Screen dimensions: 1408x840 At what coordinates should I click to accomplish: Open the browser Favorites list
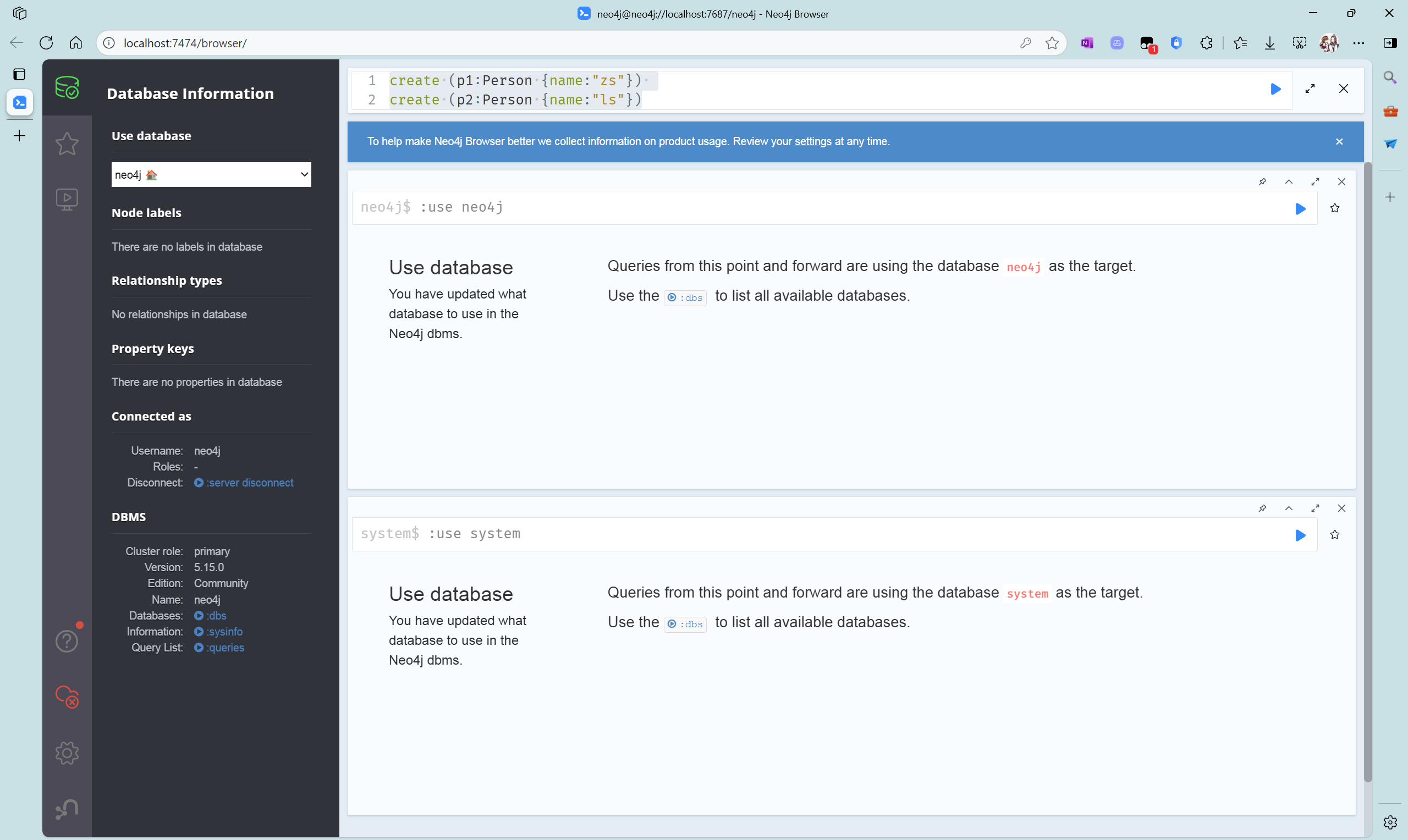(1240, 43)
